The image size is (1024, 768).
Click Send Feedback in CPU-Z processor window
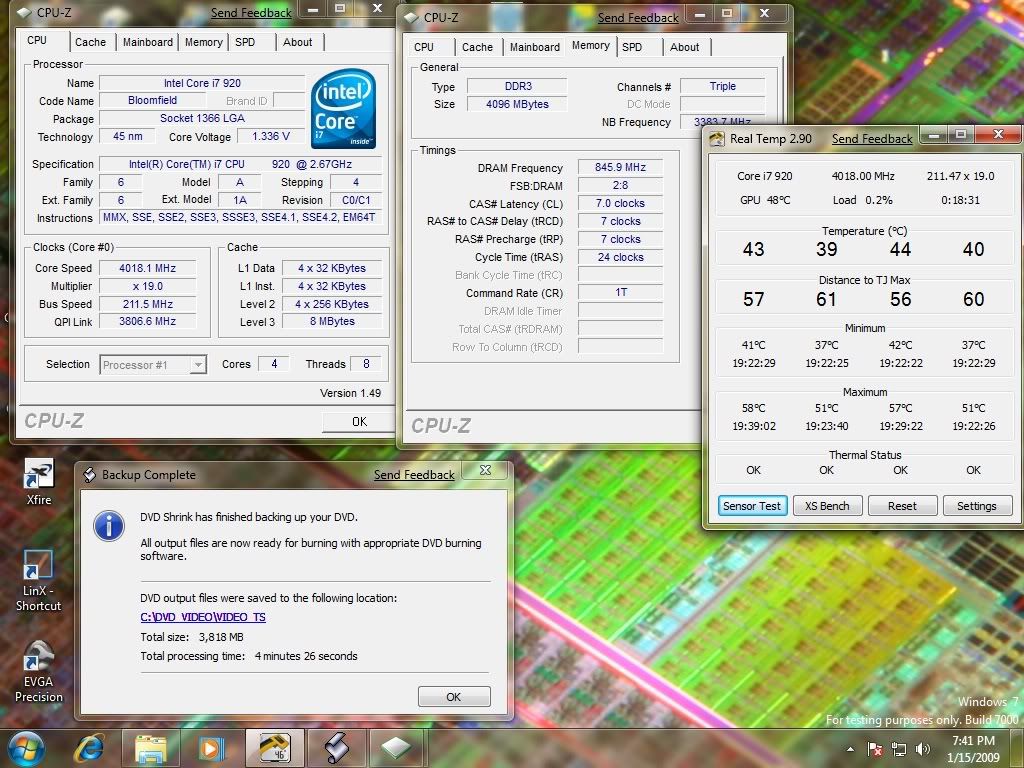point(251,12)
